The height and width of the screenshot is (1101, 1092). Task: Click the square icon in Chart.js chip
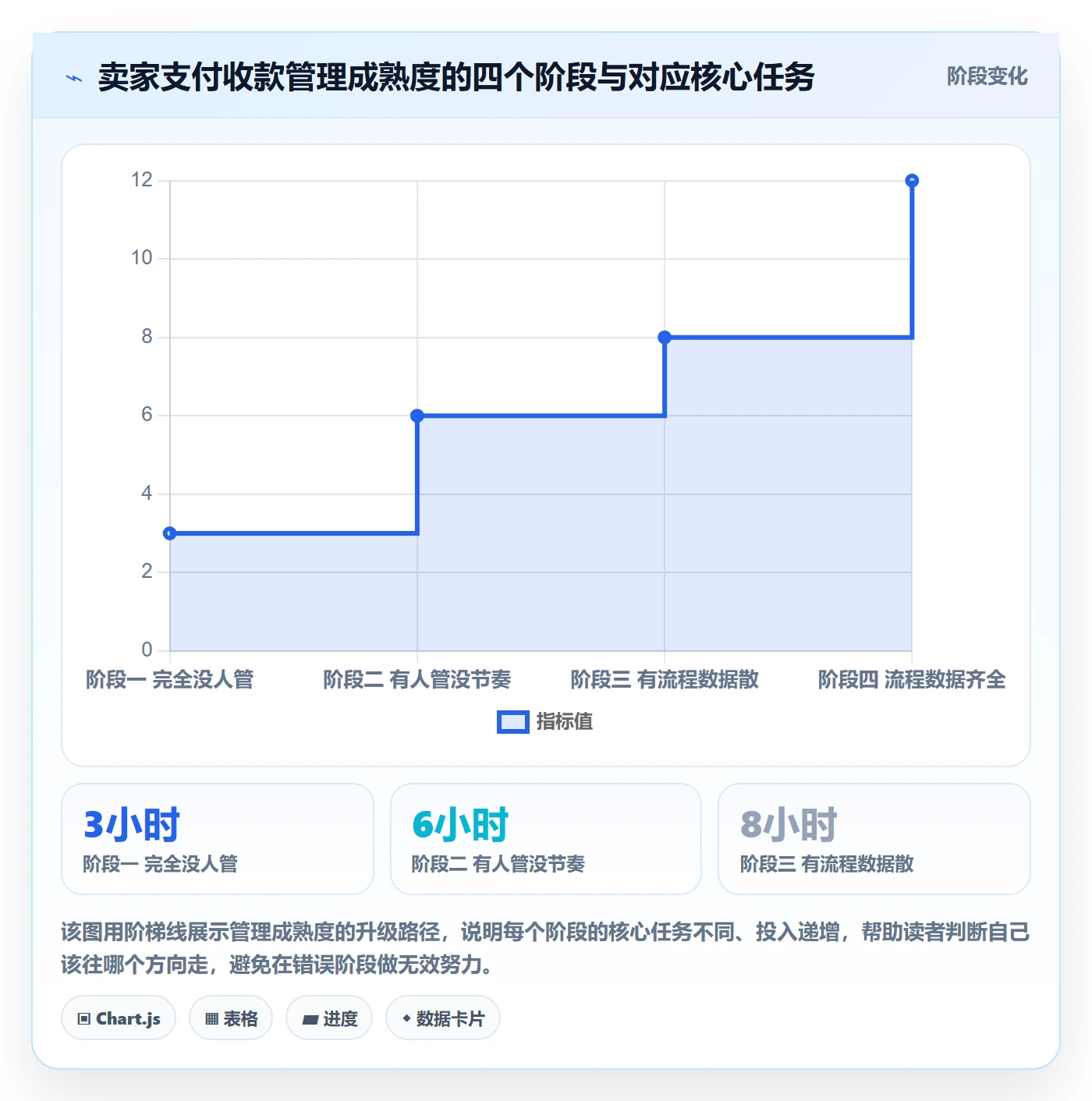[84, 1019]
